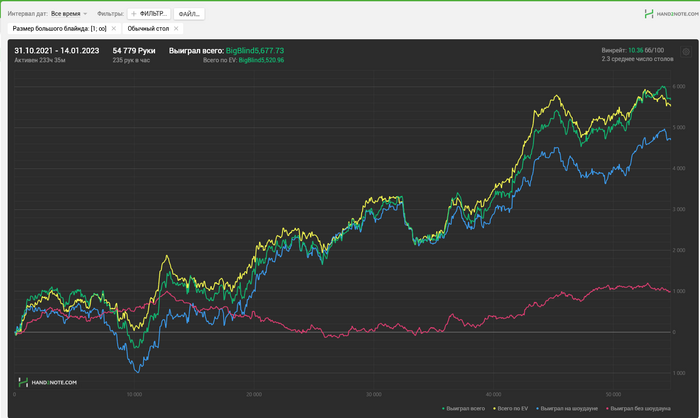Click the '6 000' y-axis label
The image size is (700, 418).
(x=679, y=87)
